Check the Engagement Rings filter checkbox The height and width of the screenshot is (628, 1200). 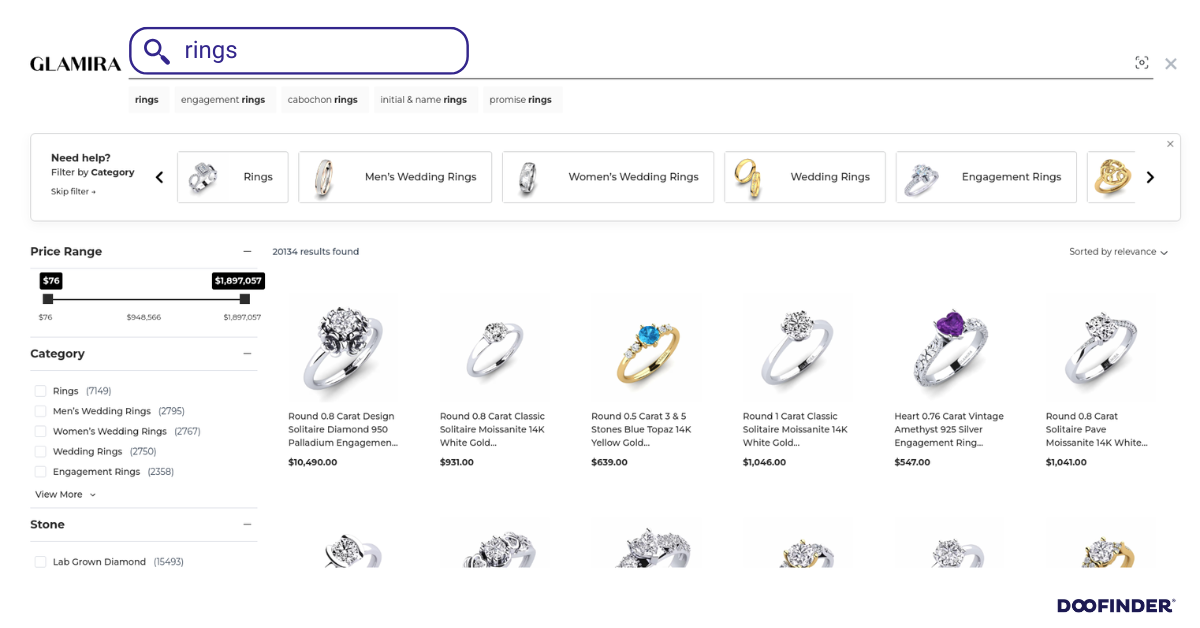(x=40, y=471)
